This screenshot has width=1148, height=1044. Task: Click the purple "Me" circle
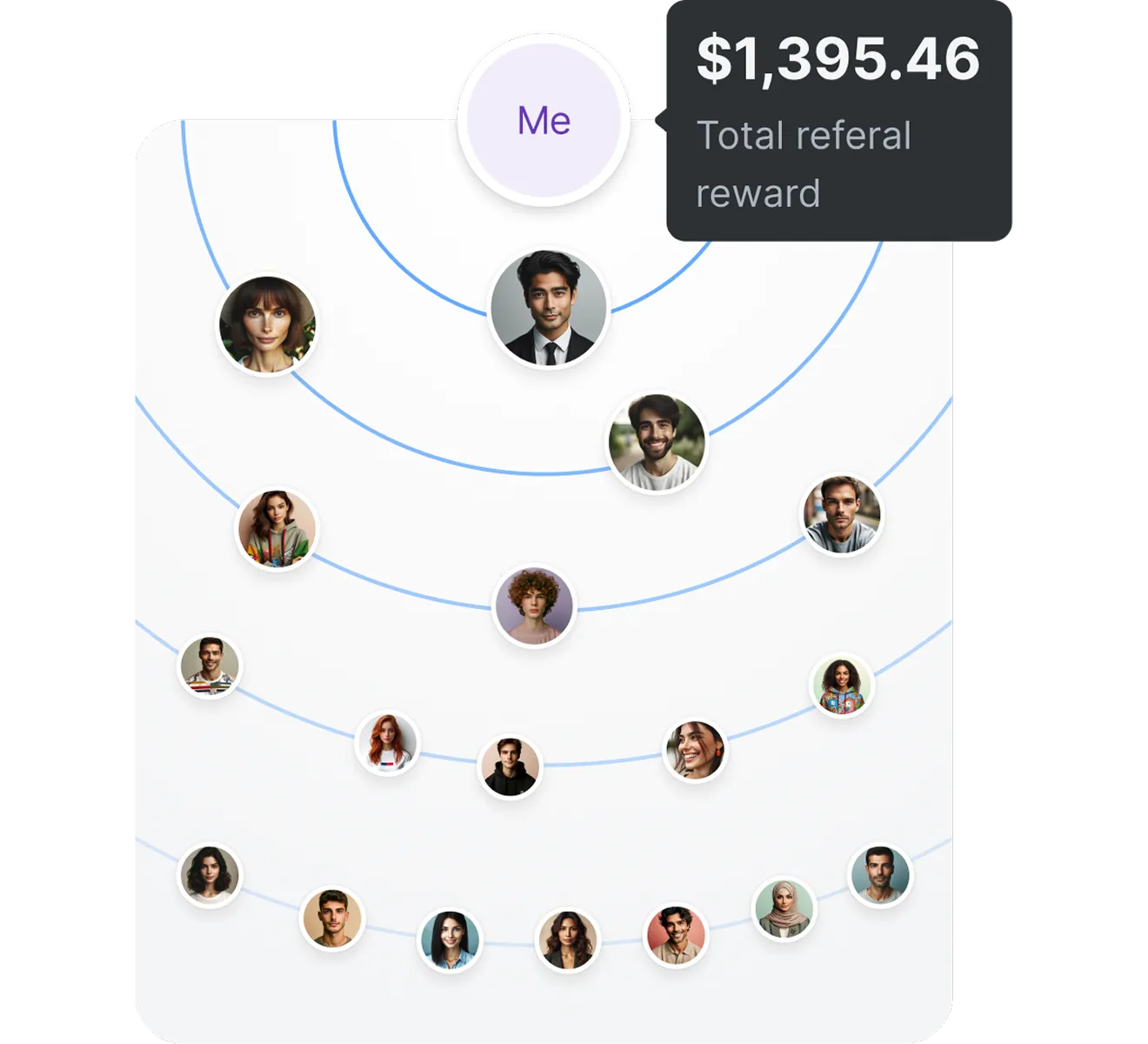tap(544, 120)
